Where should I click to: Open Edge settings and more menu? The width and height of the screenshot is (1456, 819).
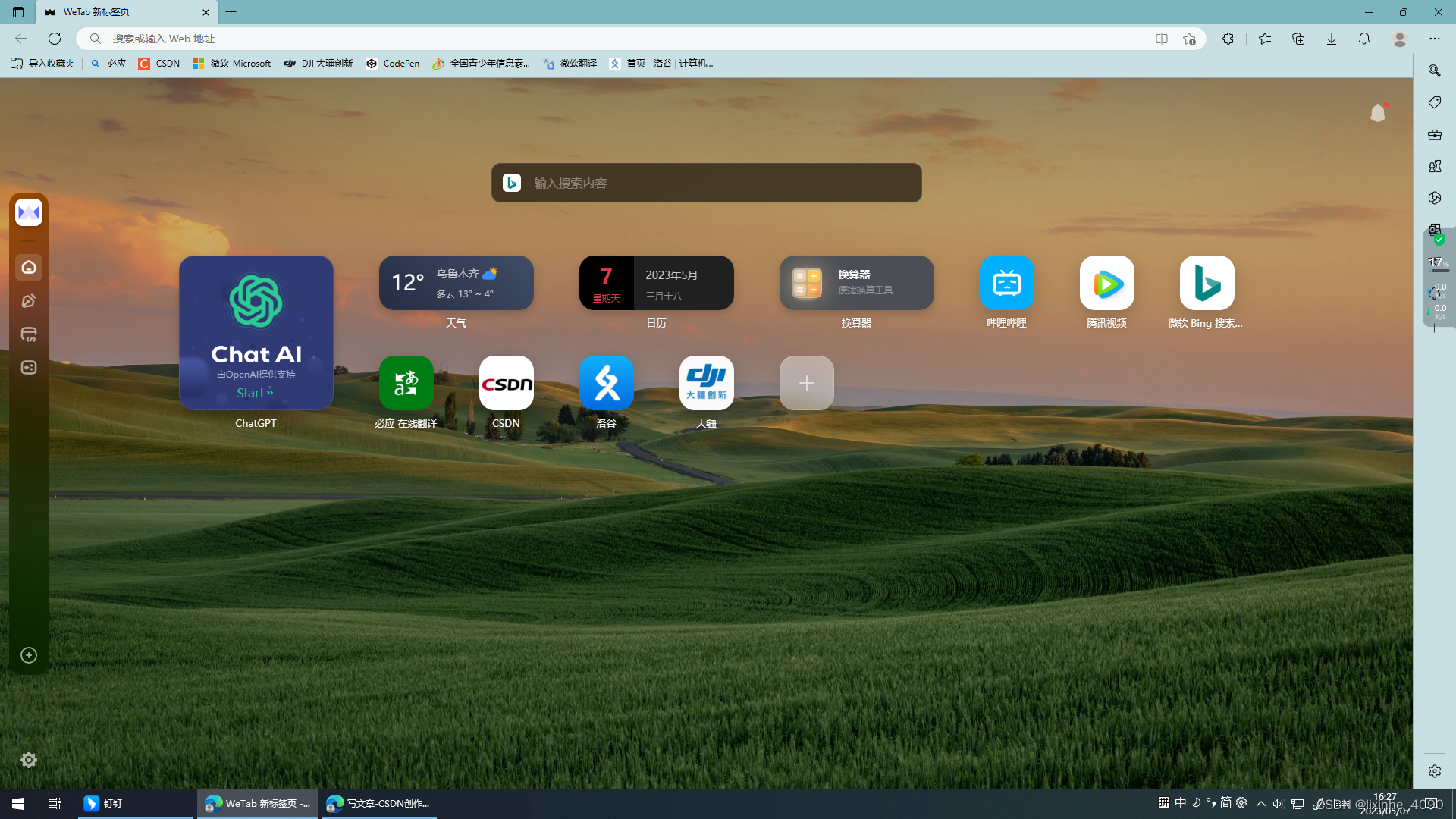[x=1435, y=39]
